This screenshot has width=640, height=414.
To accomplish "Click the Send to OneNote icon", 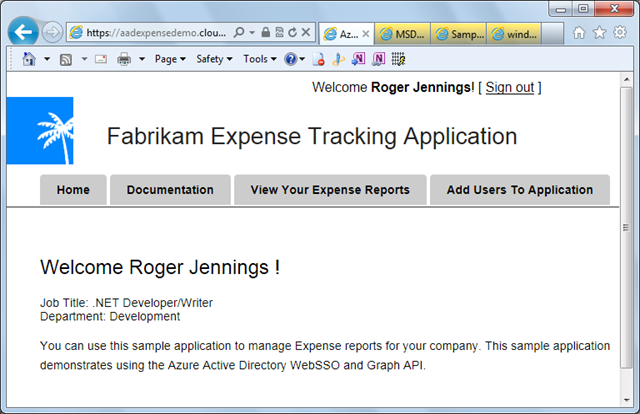I will click(x=358, y=59).
